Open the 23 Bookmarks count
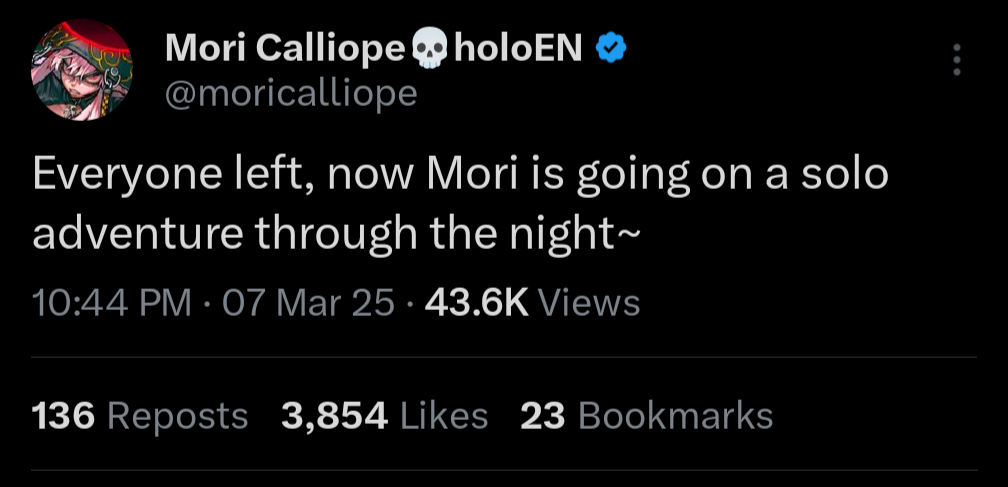The width and height of the screenshot is (1008, 487). 543,415
